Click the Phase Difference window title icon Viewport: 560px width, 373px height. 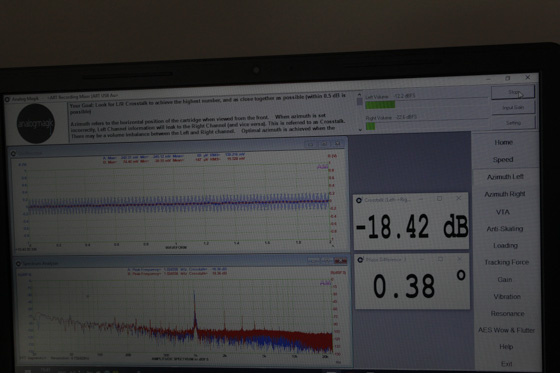[360, 260]
